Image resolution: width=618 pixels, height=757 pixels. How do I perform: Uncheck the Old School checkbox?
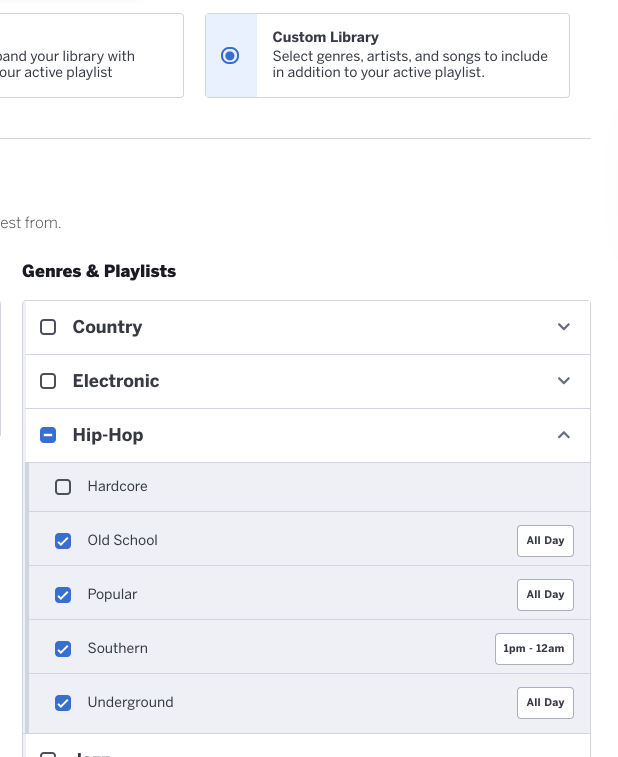(x=63, y=541)
